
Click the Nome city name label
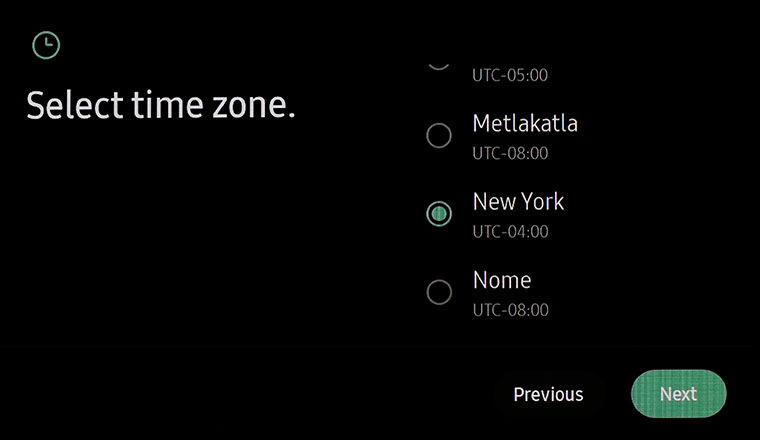pos(502,280)
